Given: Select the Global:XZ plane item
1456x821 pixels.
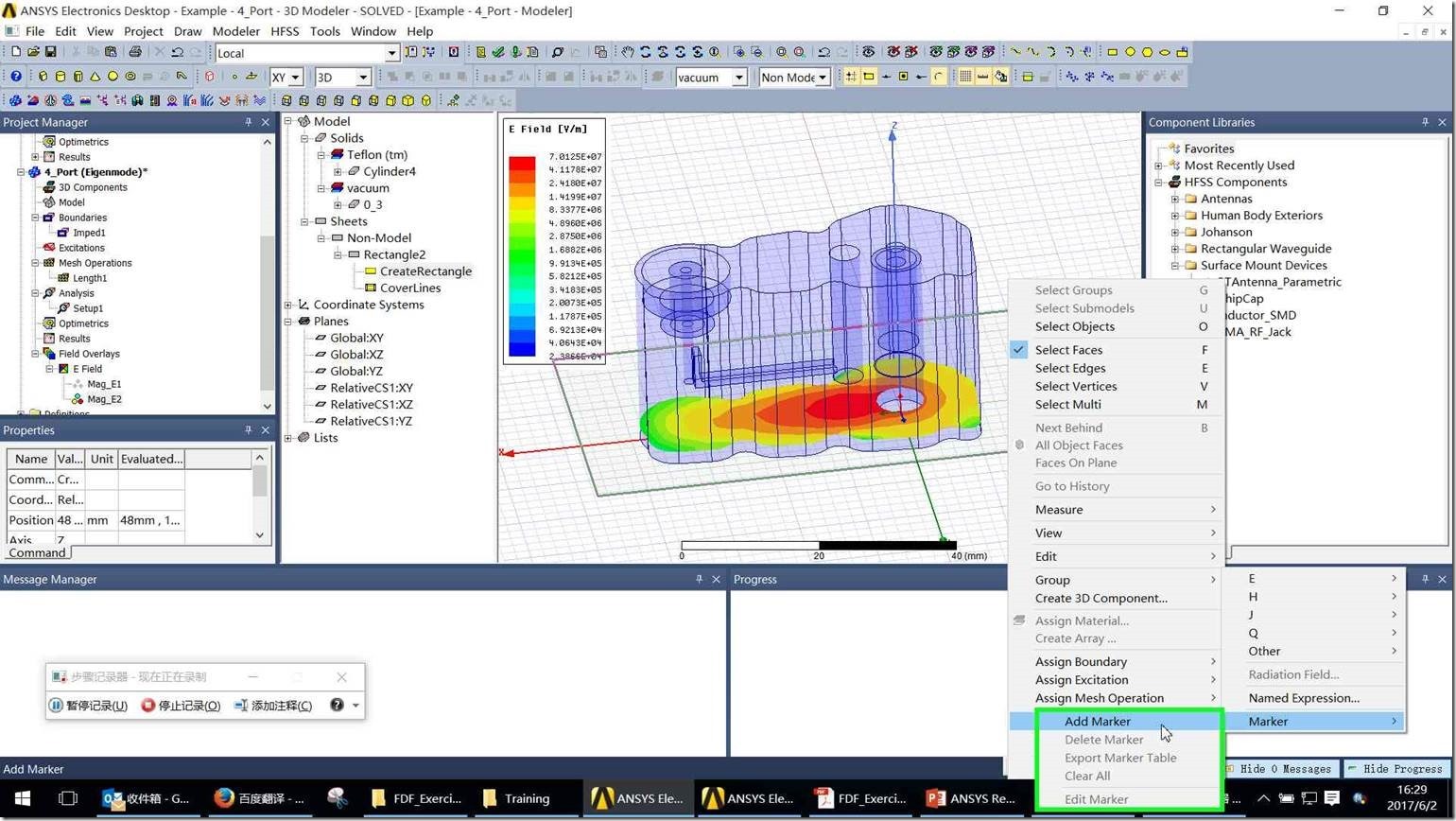Looking at the screenshot, I should tap(356, 355).
